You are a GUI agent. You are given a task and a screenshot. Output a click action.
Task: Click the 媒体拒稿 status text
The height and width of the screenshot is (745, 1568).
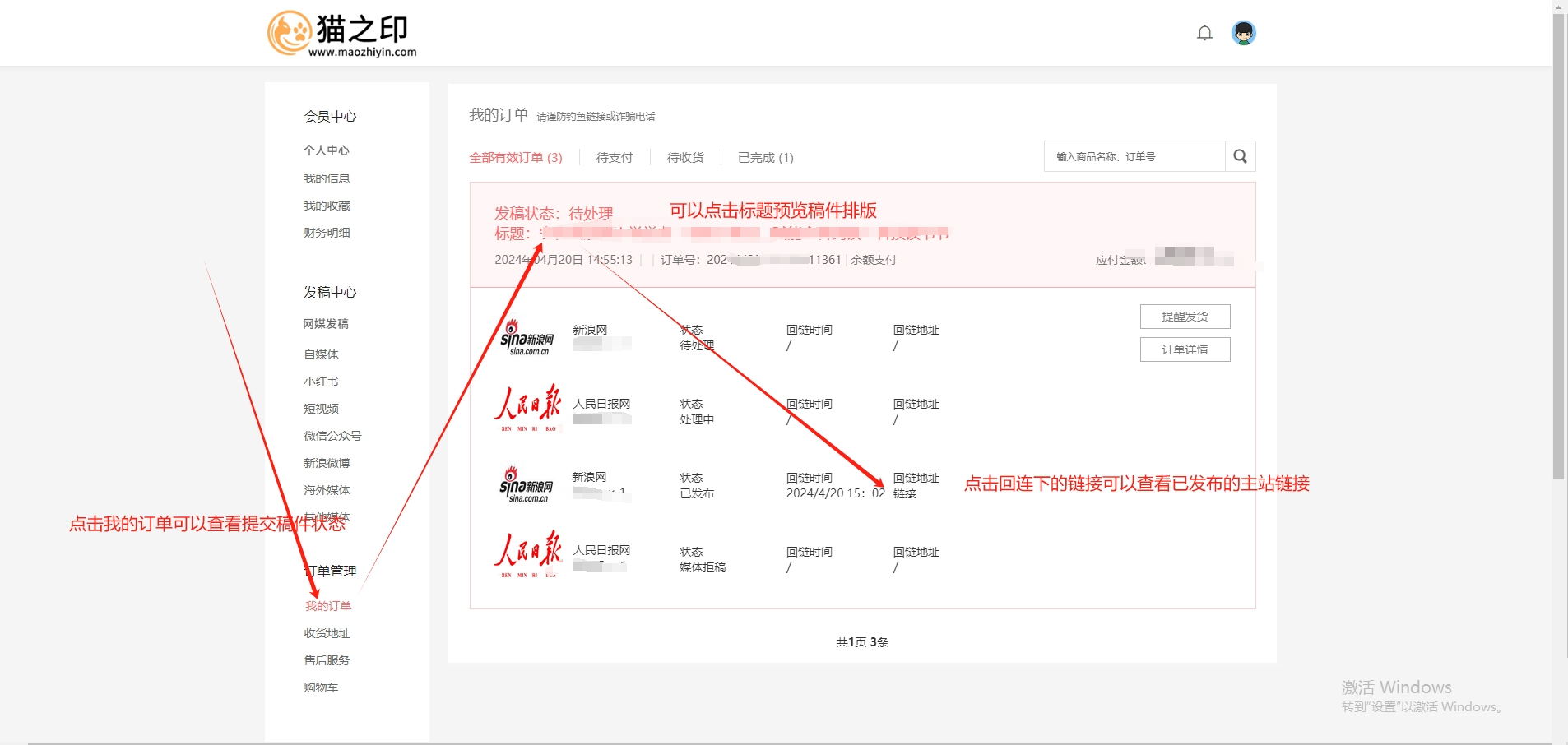[703, 567]
